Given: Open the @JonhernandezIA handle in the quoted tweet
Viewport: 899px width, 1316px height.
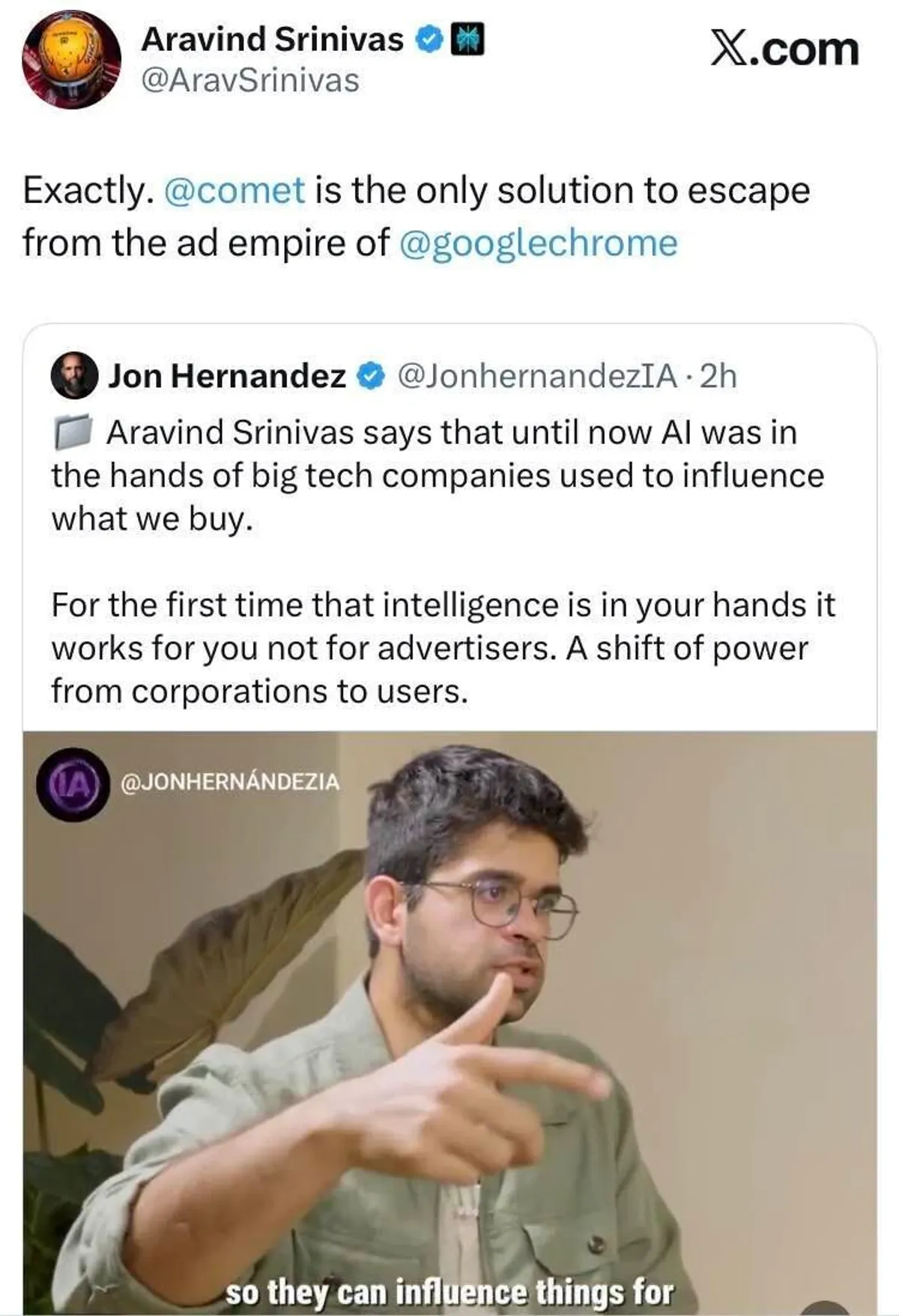Looking at the screenshot, I should 536,376.
